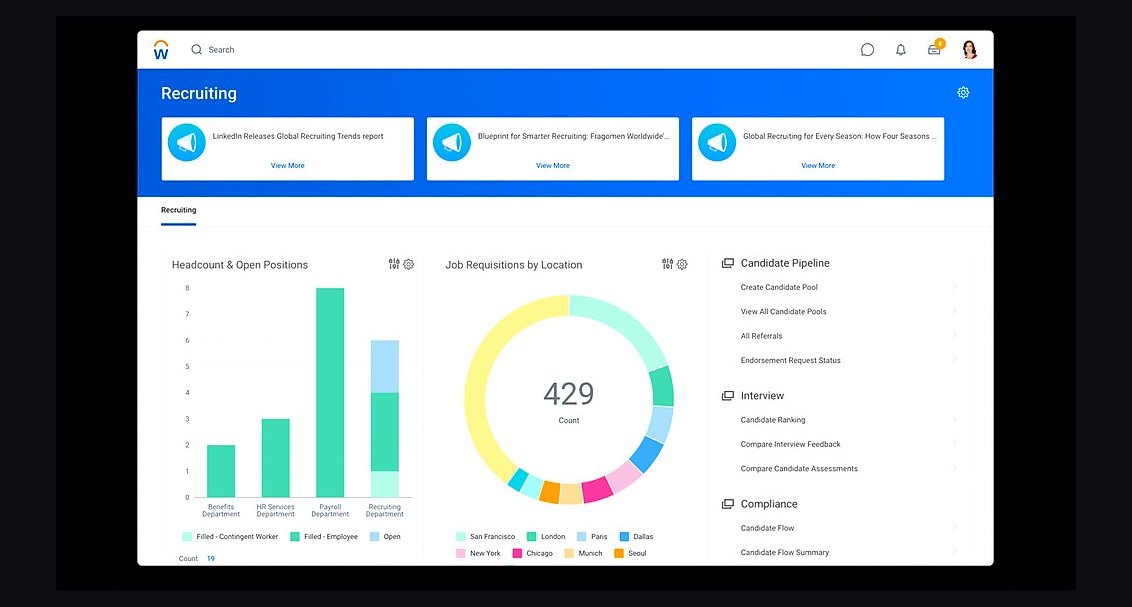
Task: Expand chevron beside Endorsement Request Status
Action: [954, 359]
